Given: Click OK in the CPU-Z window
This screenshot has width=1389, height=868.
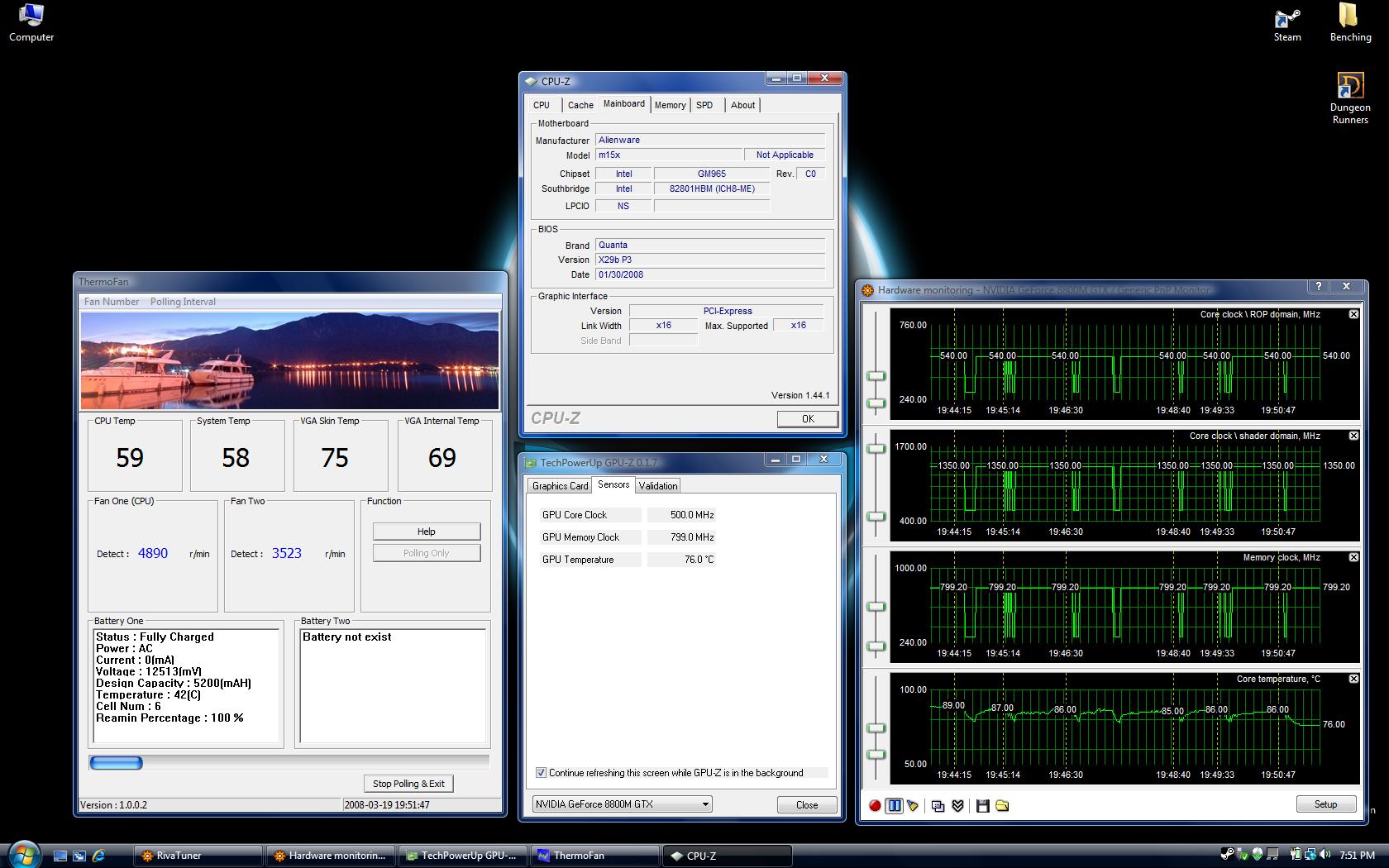Looking at the screenshot, I should [808, 419].
